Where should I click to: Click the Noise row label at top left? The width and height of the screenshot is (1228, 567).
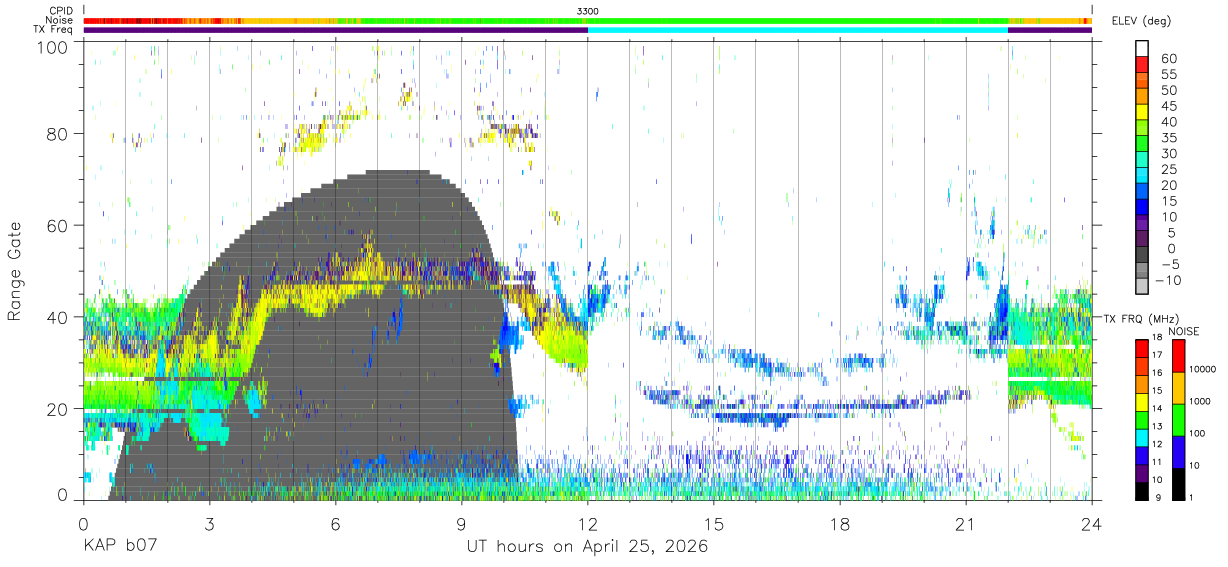59,20
